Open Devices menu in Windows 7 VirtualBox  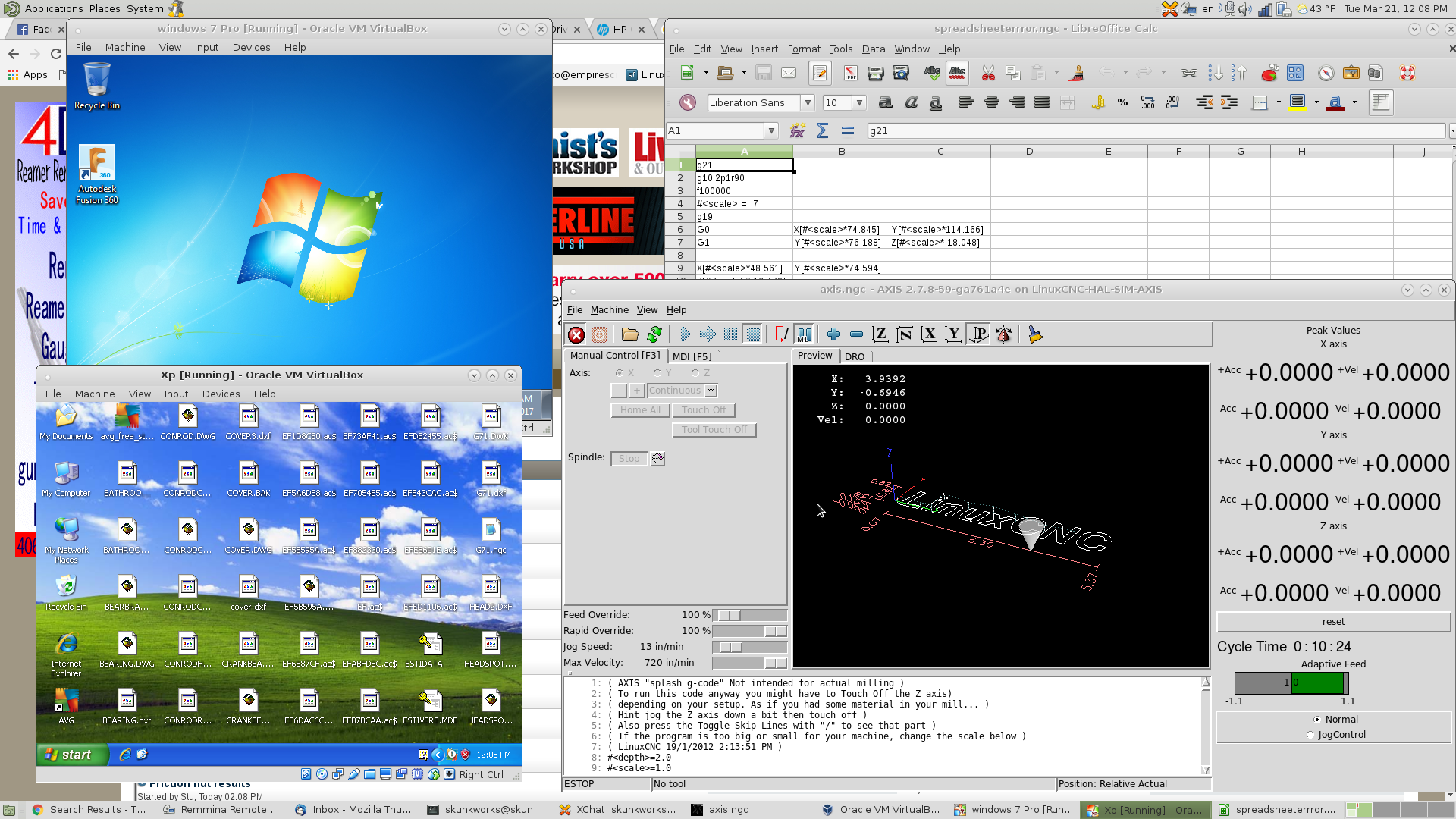coord(251,48)
